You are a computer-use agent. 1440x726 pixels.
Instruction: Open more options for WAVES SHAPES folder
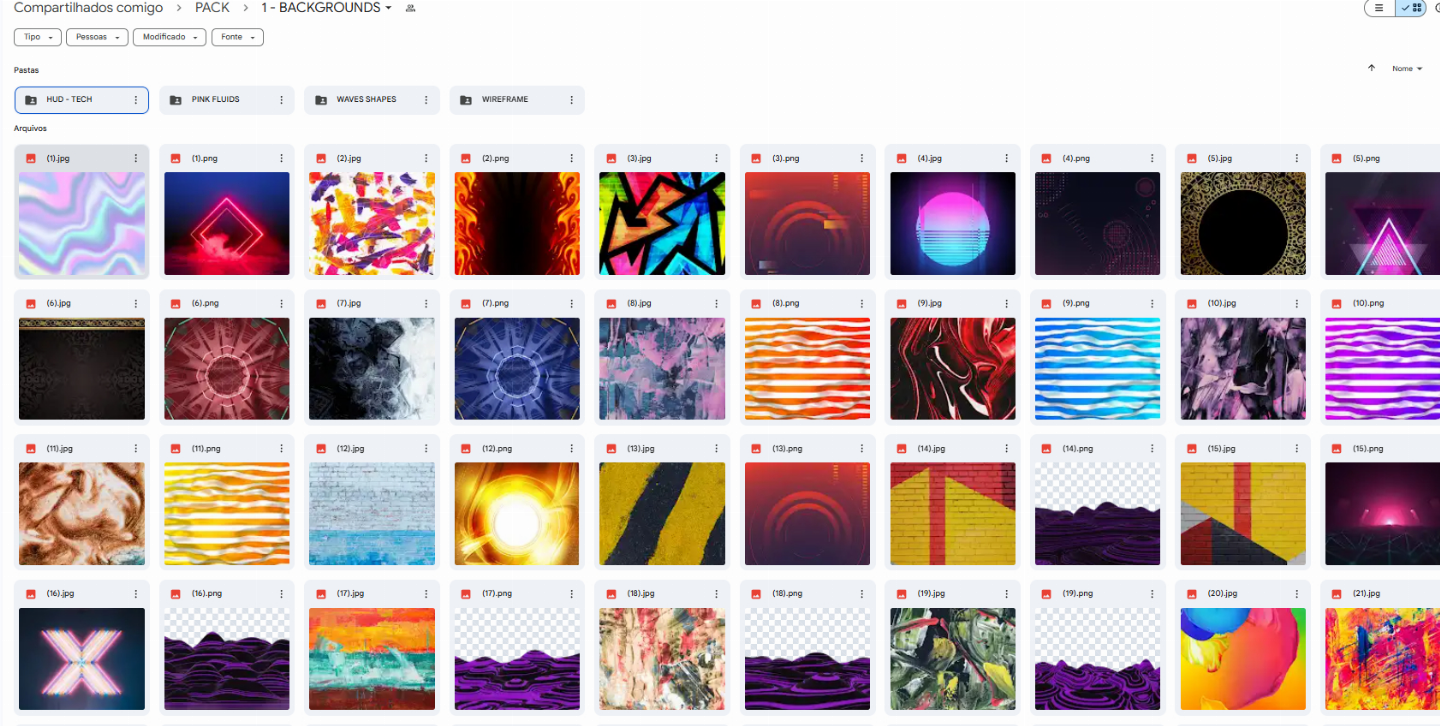pyautogui.click(x=426, y=100)
